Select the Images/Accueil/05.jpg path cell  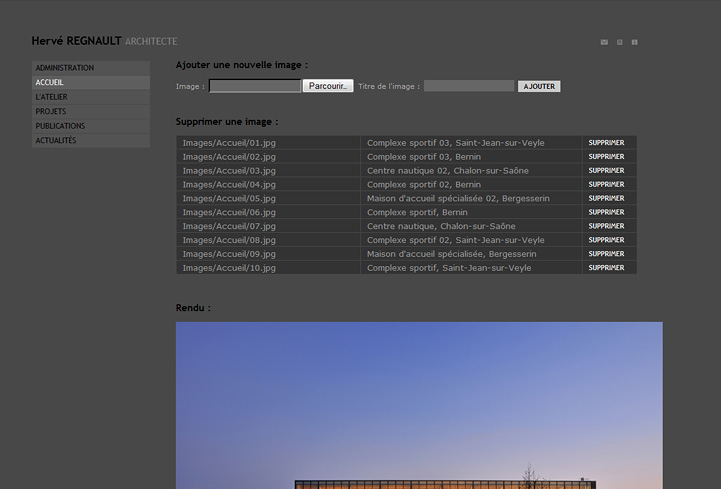coord(268,198)
